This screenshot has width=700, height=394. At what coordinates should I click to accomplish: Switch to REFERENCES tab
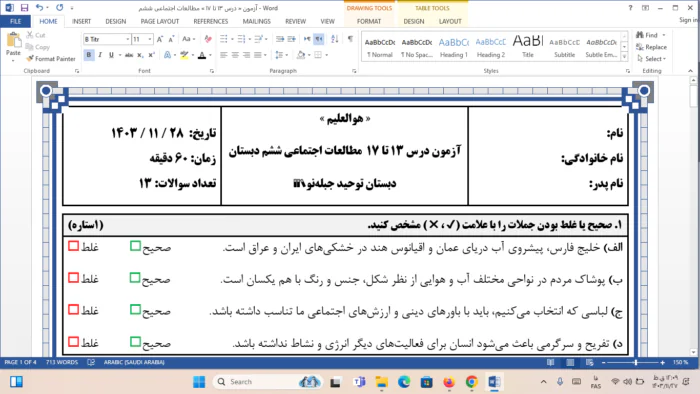(x=210, y=21)
